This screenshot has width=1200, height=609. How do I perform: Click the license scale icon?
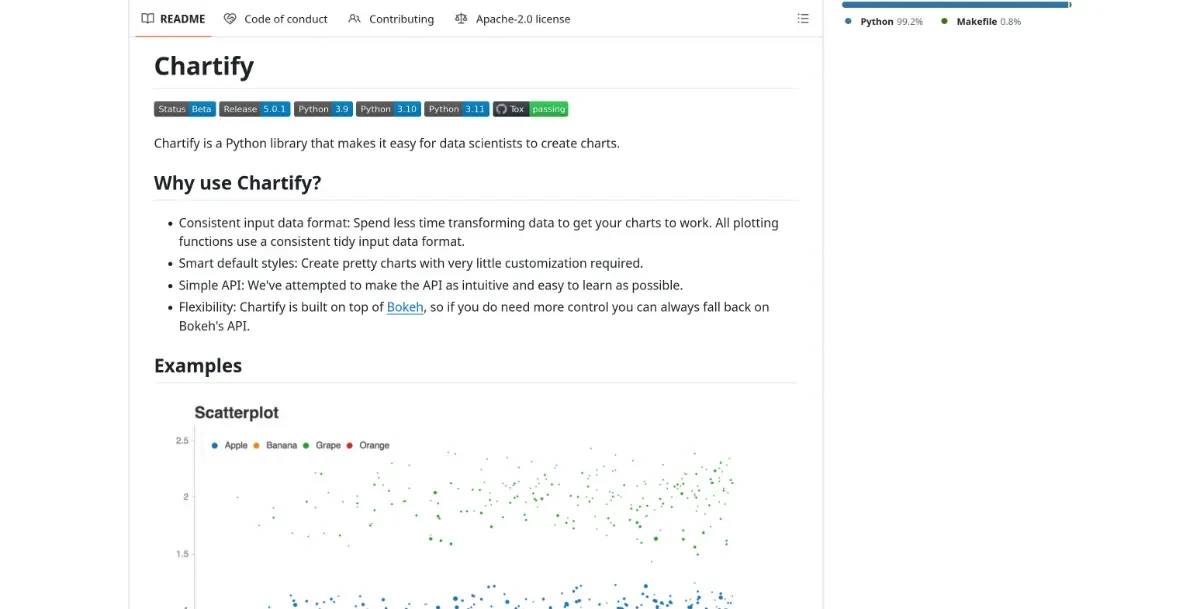(x=461, y=19)
